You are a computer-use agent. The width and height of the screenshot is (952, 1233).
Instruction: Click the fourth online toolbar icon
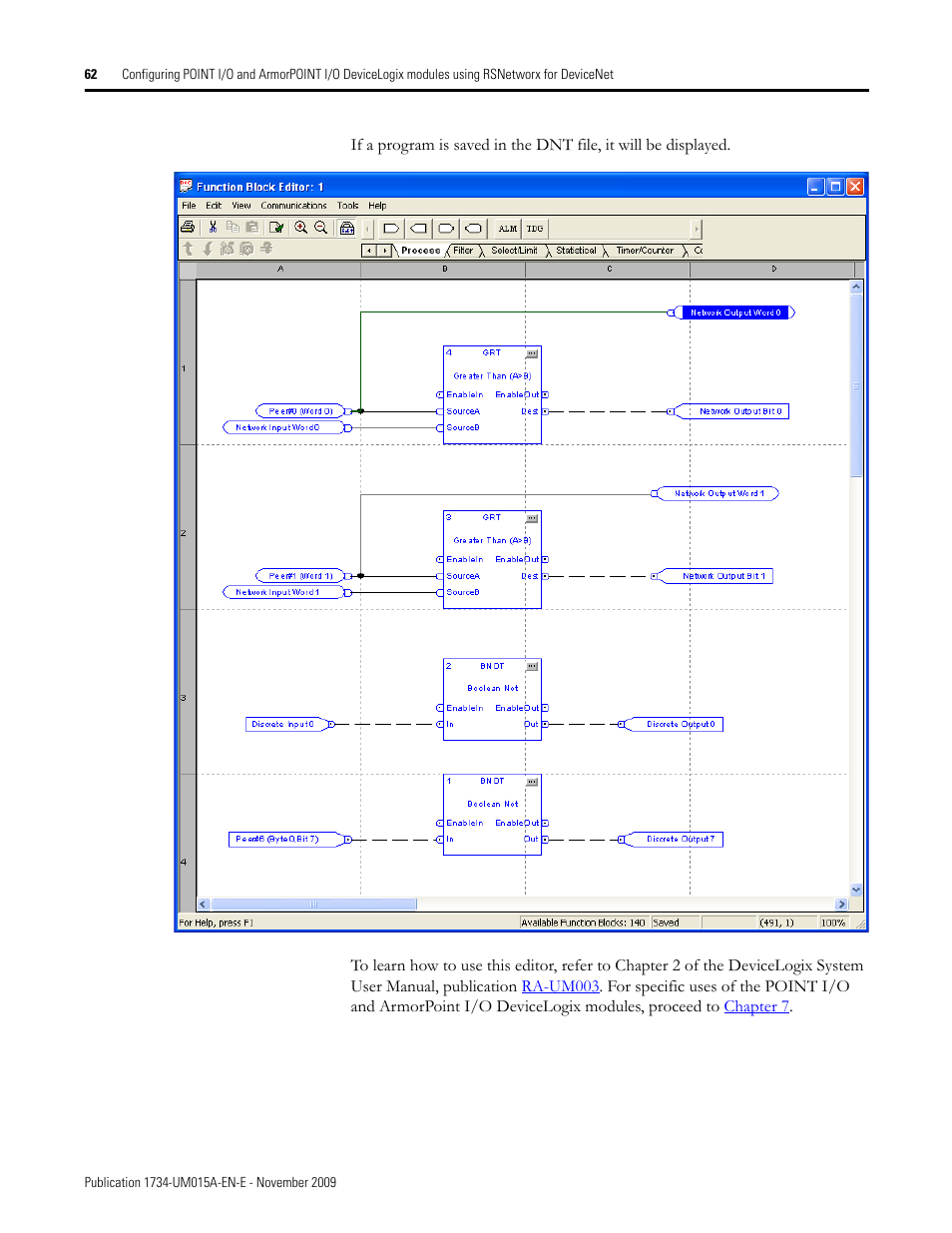pyautogui.click(x=246, y=249)
